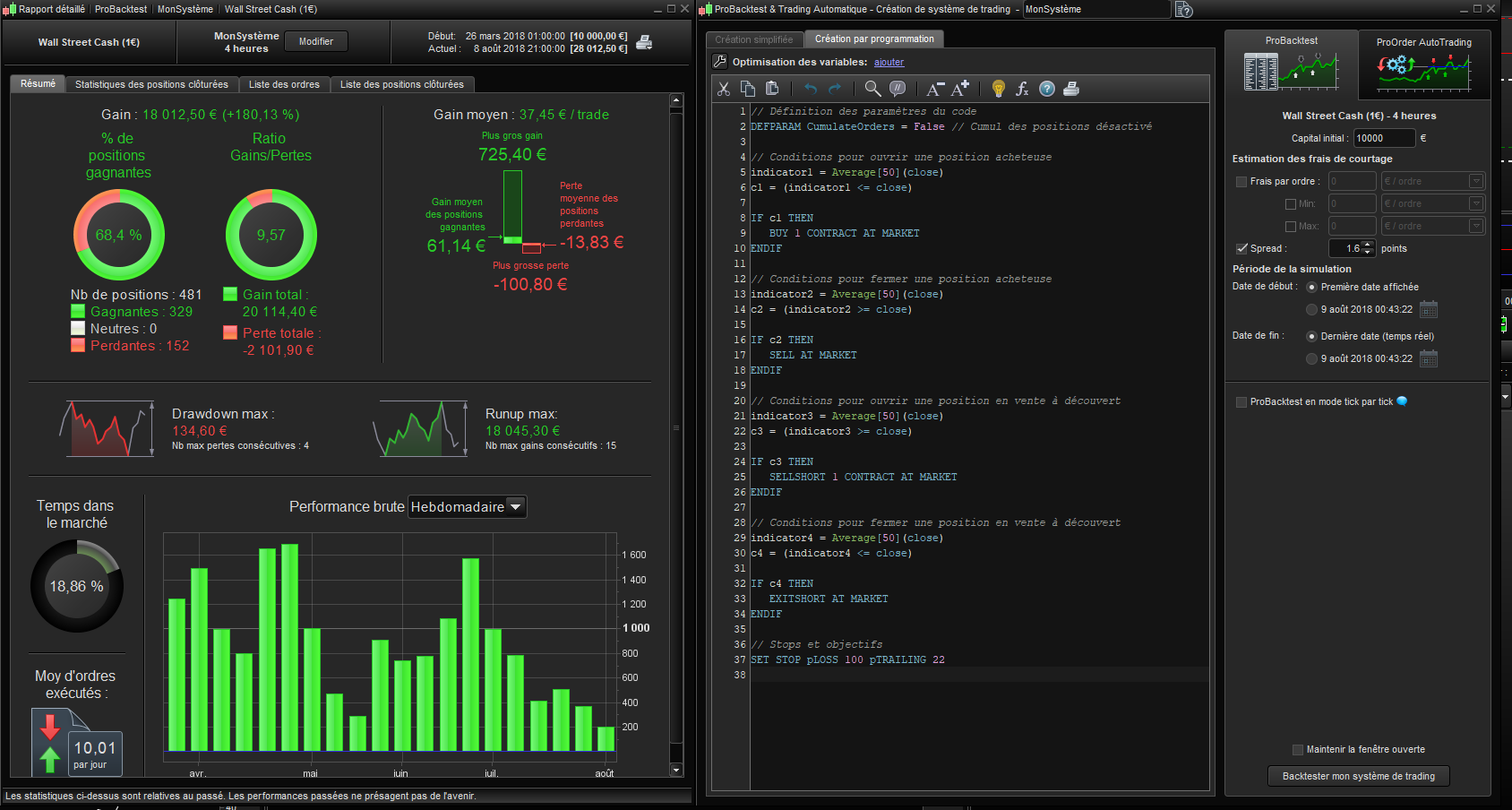Expand the Max fee unit dropdown

click(1476, 227)
